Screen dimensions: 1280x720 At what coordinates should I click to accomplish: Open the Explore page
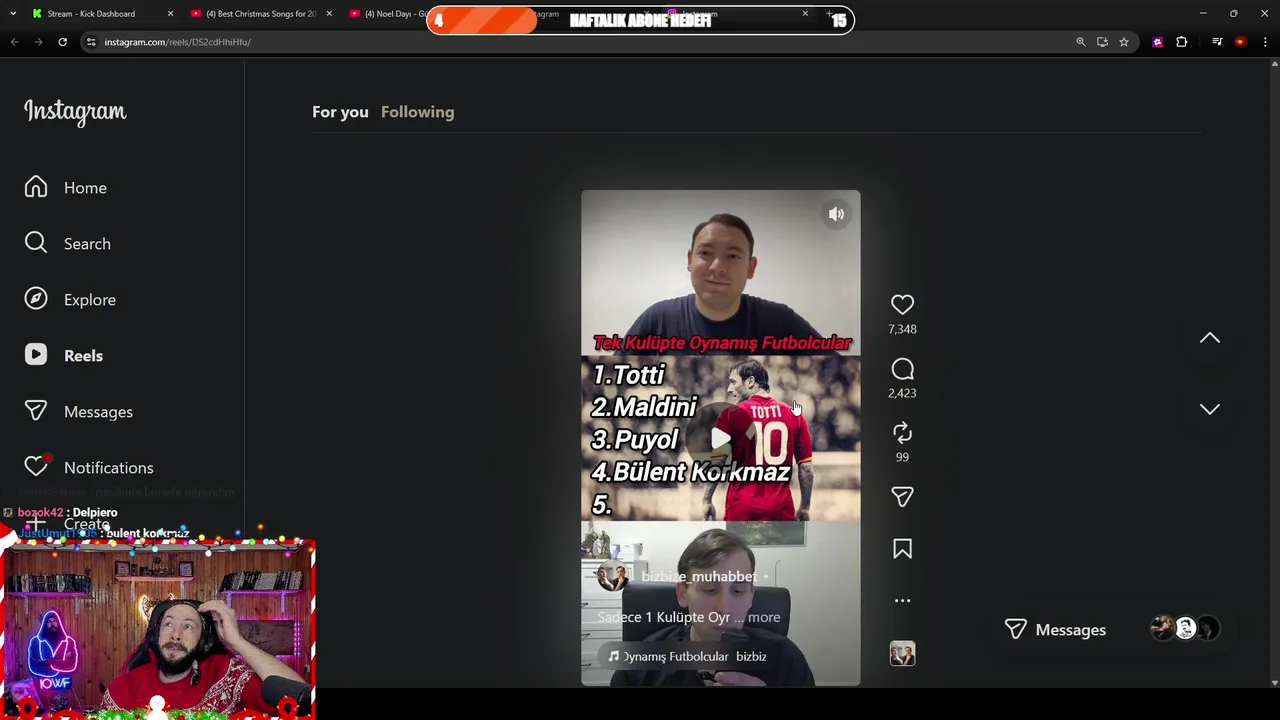point(70,299)
